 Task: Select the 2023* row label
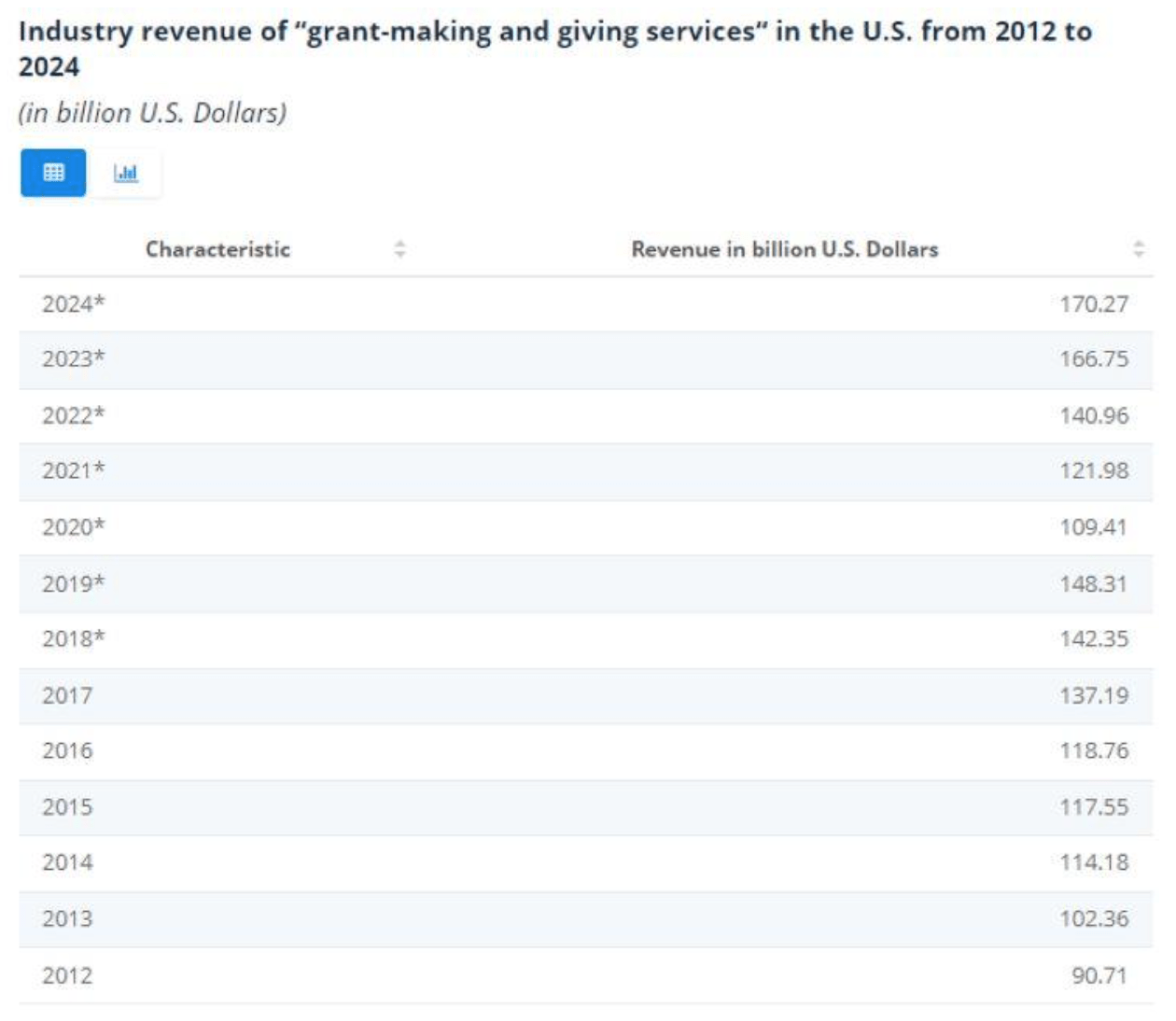[x=74, y=359]
